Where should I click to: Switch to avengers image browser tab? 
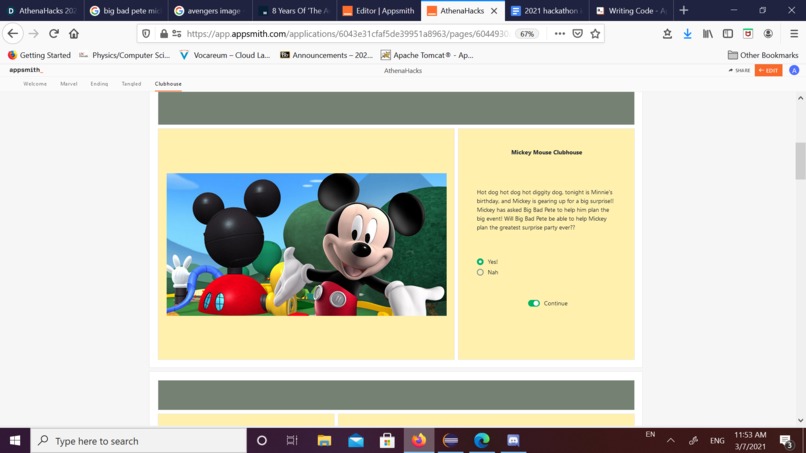(210, 10)
